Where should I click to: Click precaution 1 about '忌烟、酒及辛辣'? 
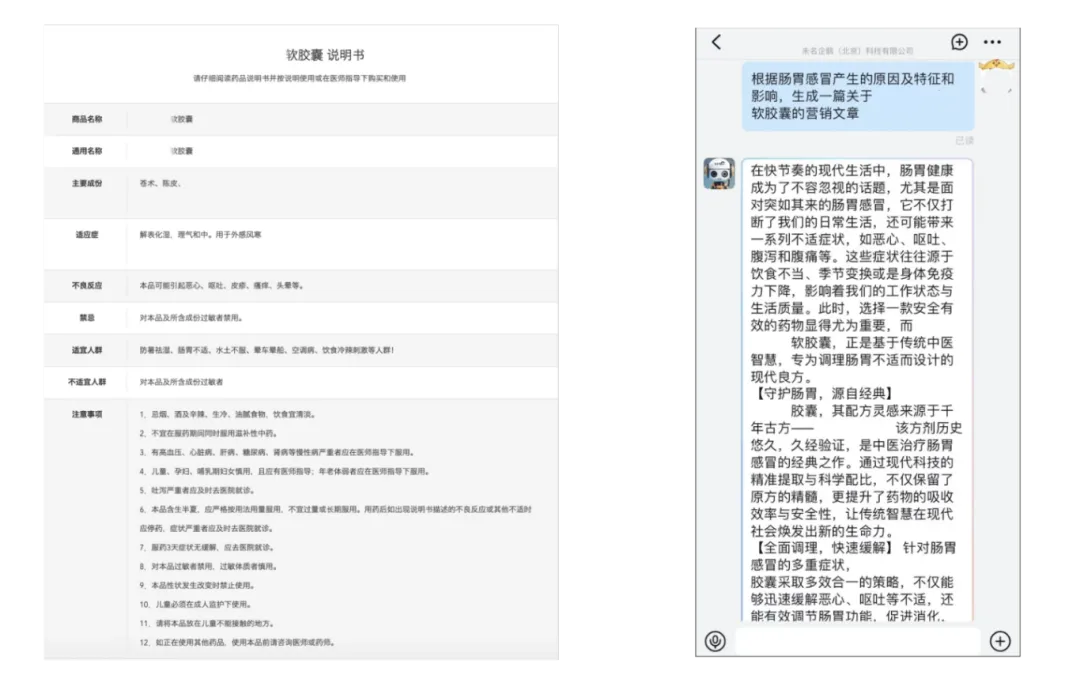point(228,415)
